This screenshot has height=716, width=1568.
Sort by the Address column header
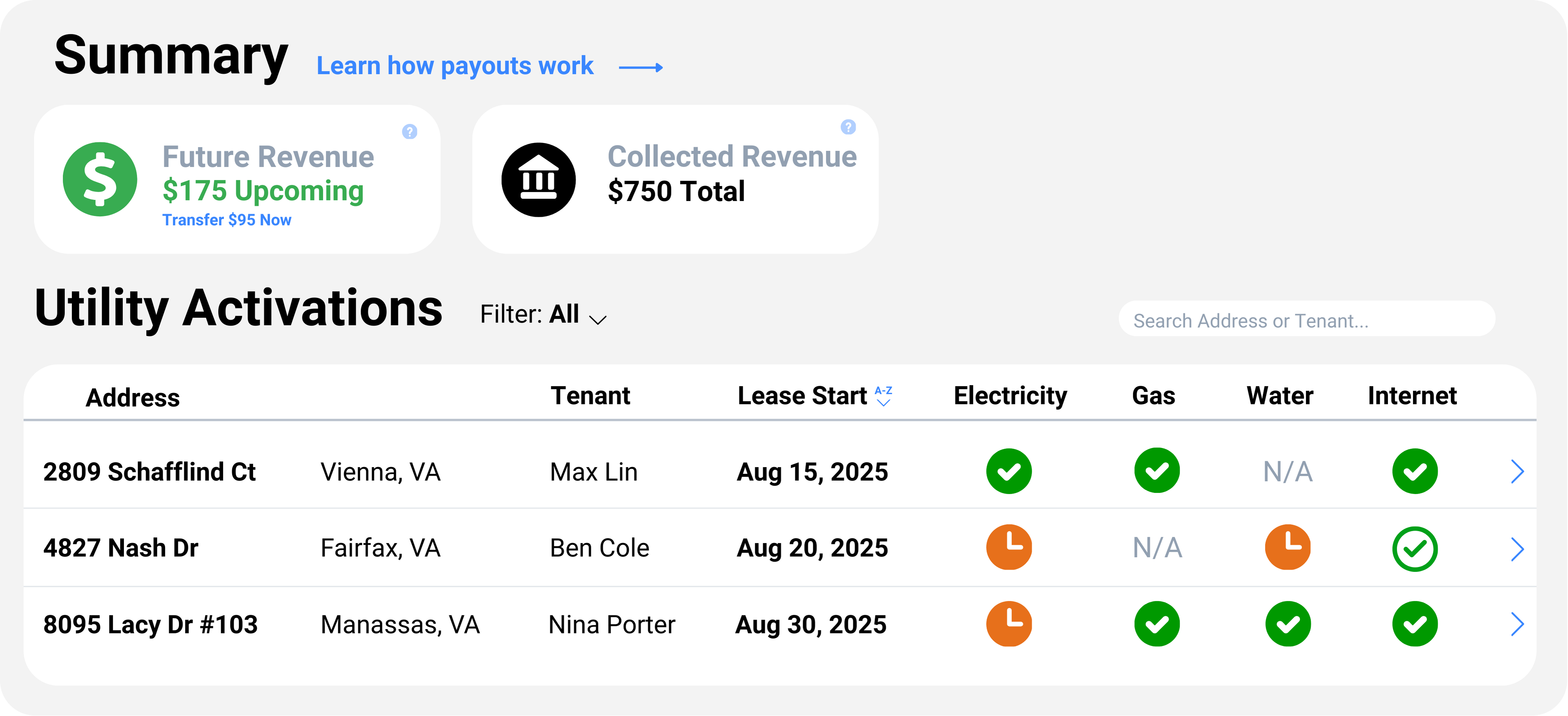(x=133, y=398)
